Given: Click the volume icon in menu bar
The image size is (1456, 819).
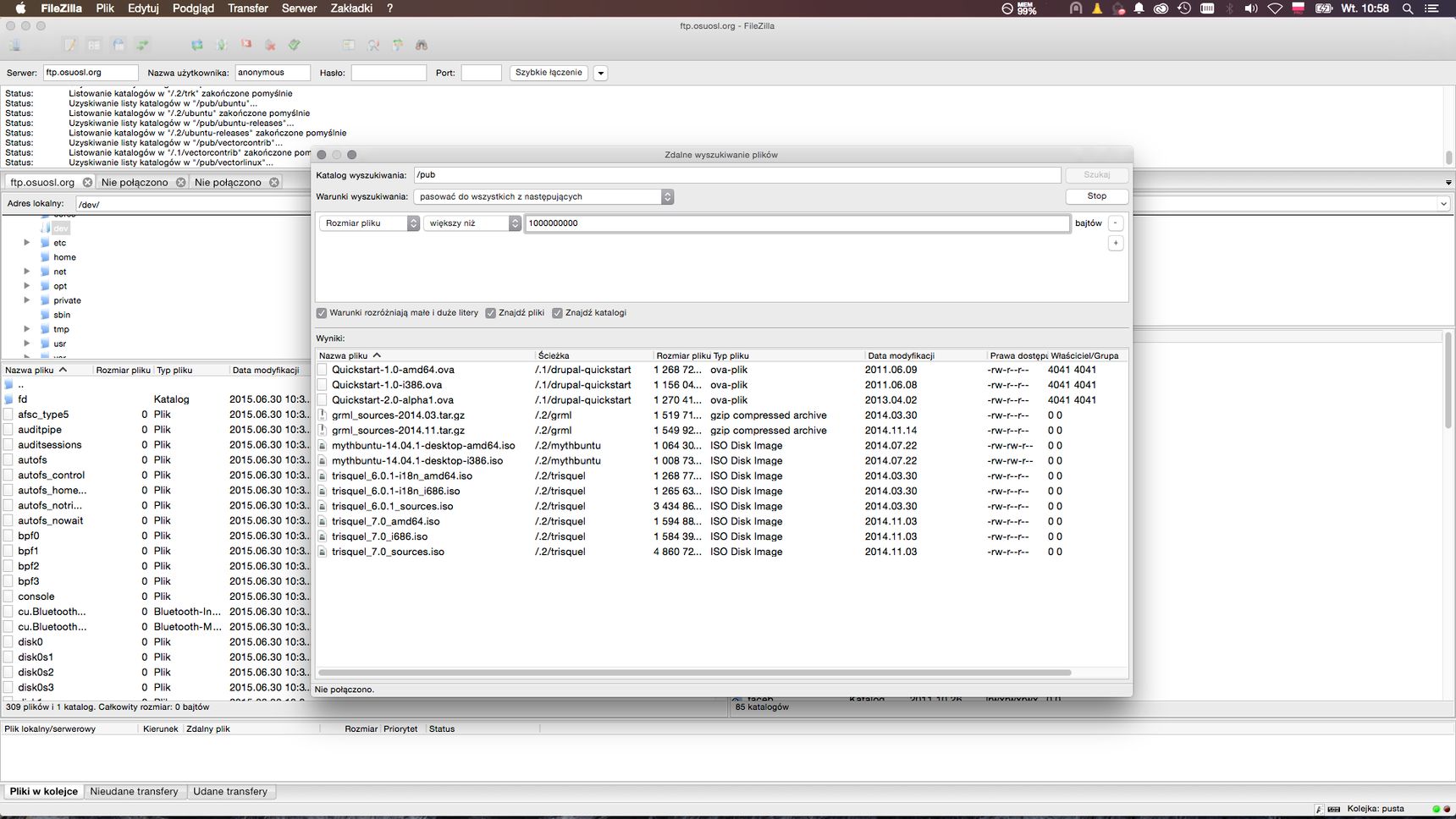Looking at the screenshot, I should 1251,8.
